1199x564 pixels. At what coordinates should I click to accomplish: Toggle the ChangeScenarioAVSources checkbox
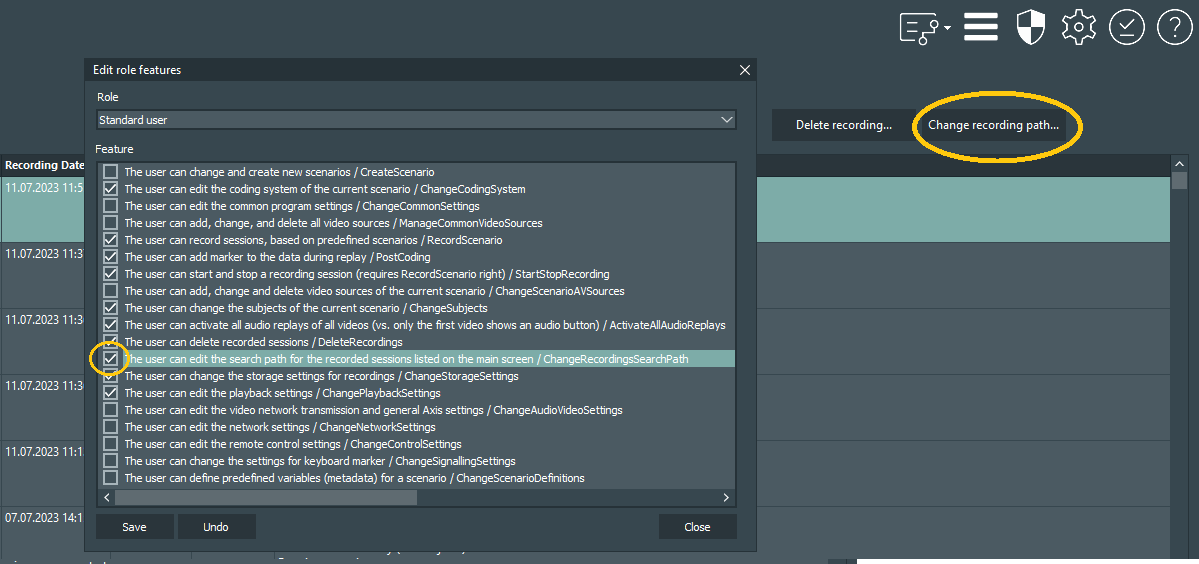tap(111, 290)
